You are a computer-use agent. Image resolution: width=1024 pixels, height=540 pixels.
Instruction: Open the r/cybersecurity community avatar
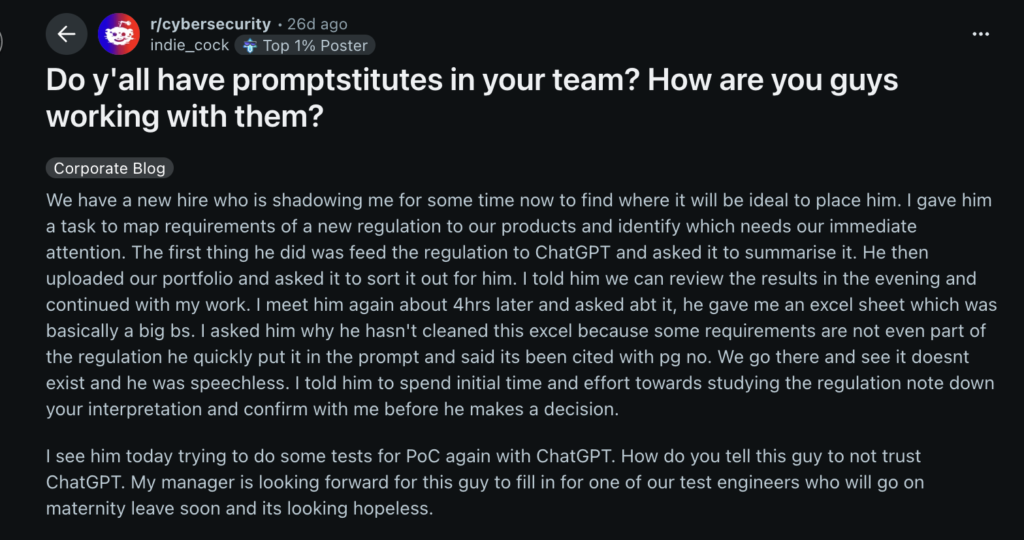[x=118, y=34]
